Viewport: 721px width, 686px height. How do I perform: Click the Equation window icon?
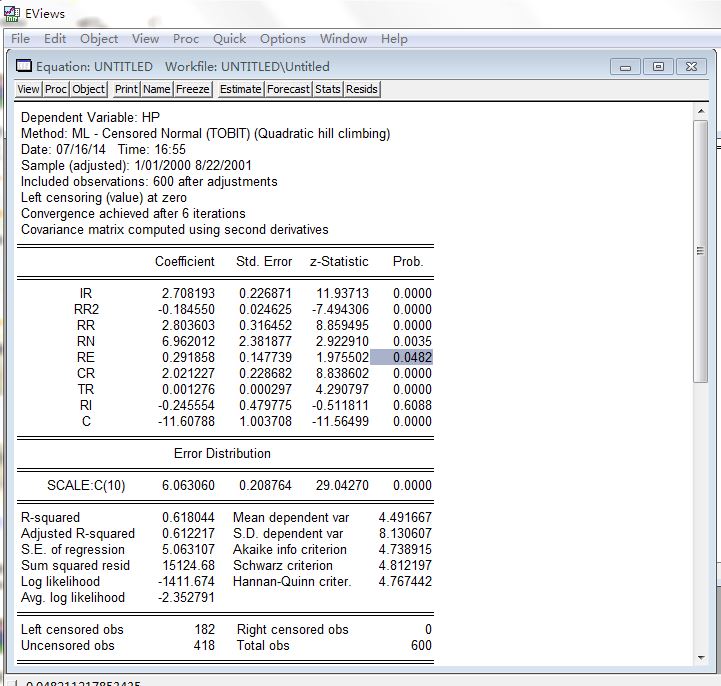coord(24,66)
